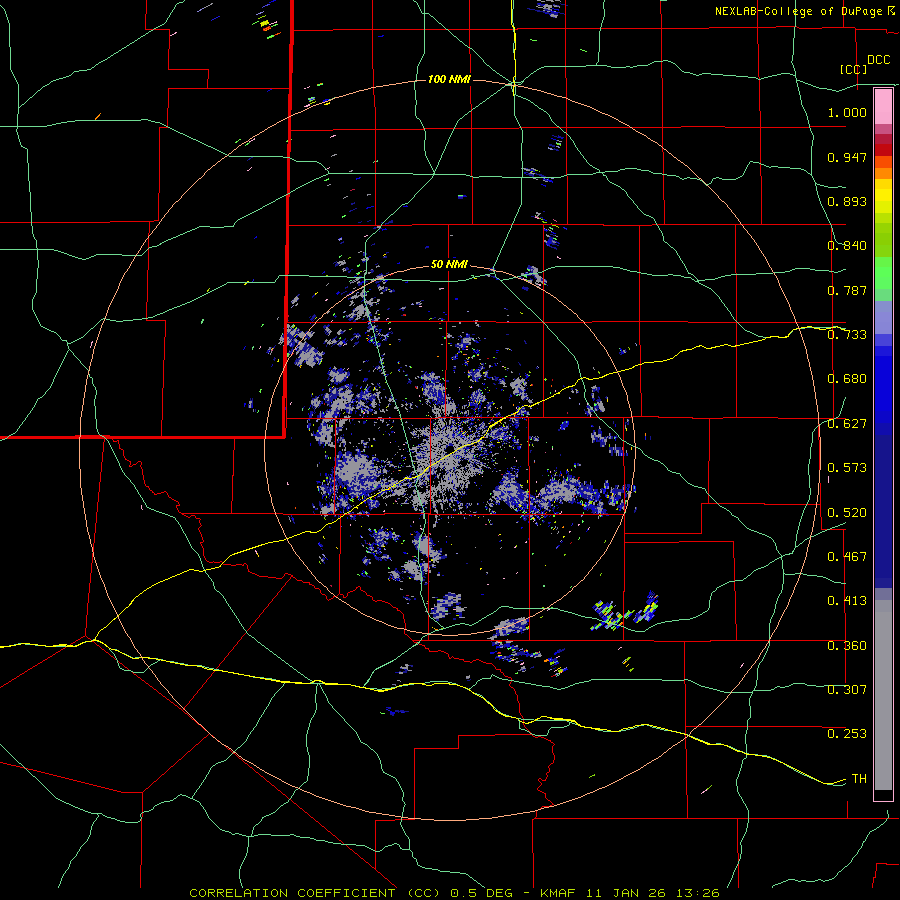Click the CORRELATION COEFFICIENT caption at the bottom
900x900 pixels.
[455, 893]
